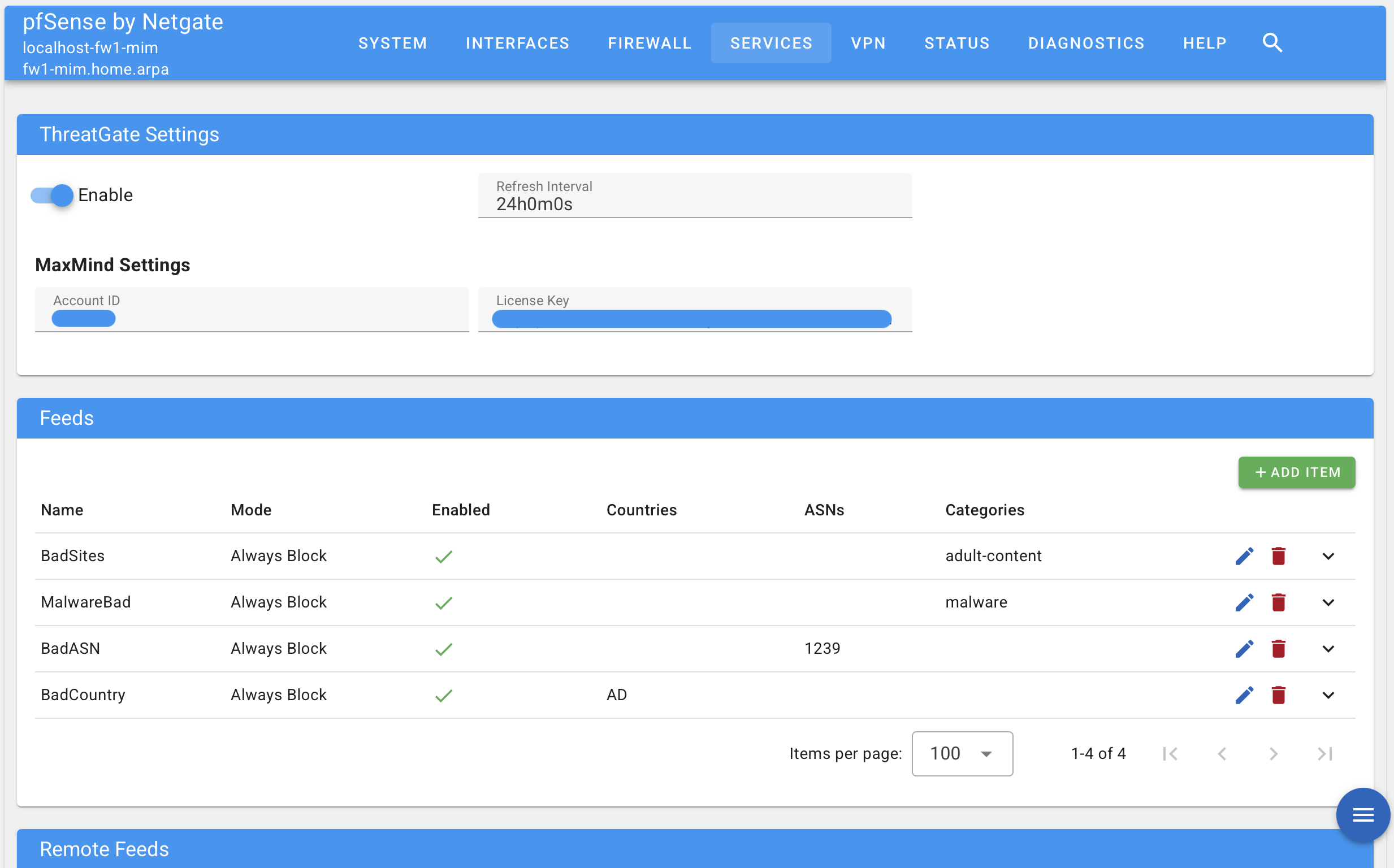Open the Status menu

tap(957, 43)
